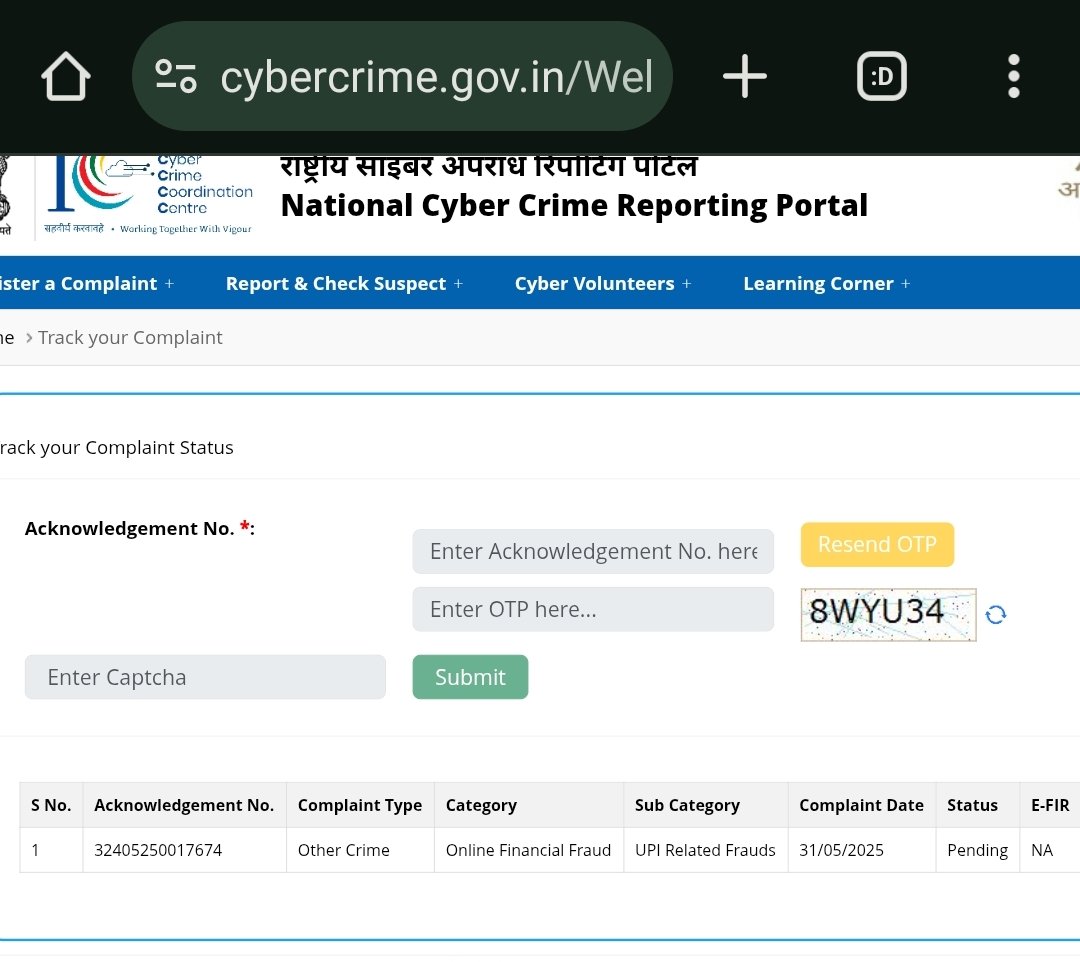Refresh the captcha image
The image size is (1080, 962).
[996, 614]
